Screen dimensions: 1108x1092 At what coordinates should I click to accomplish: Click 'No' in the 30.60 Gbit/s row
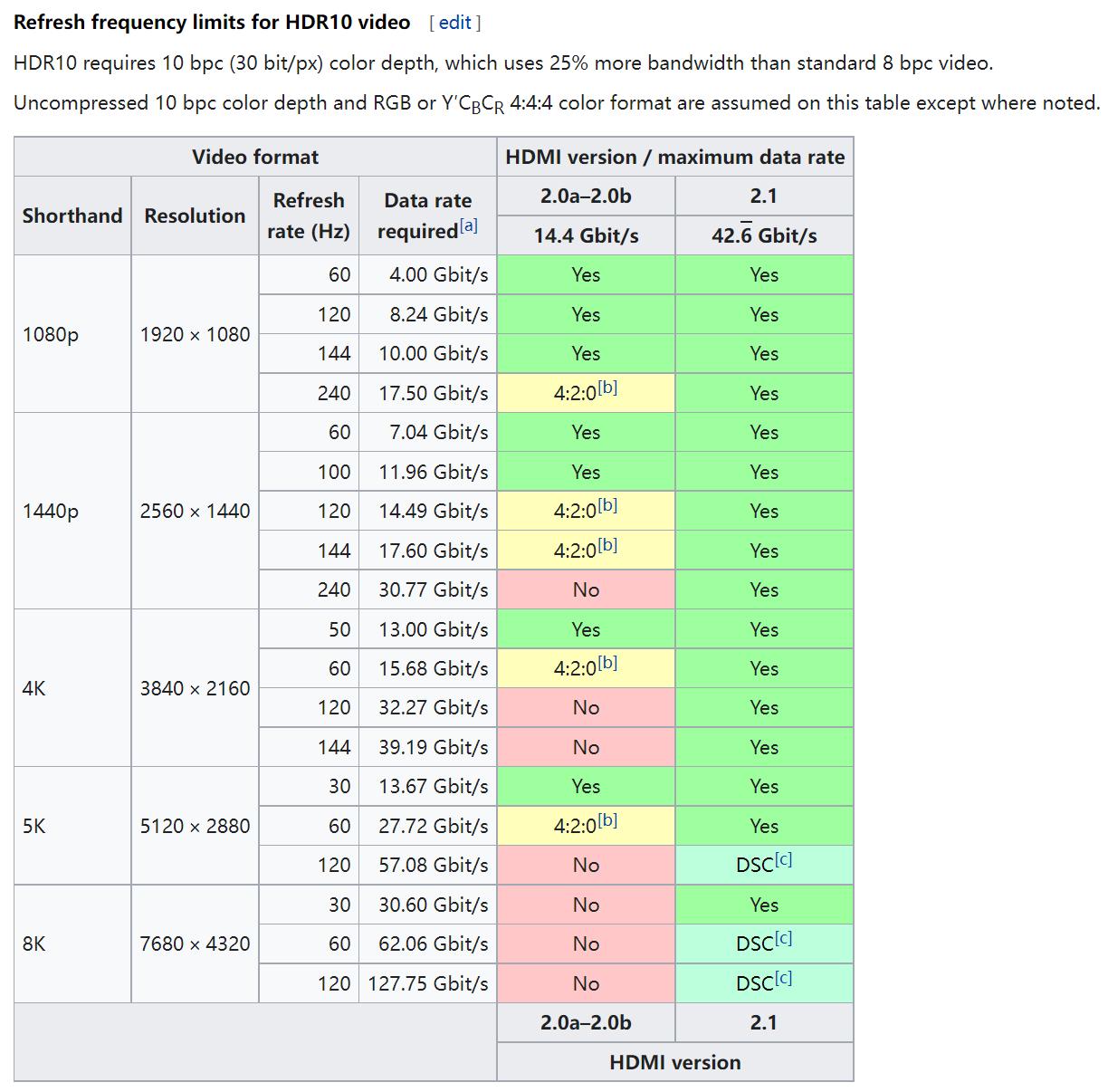click(x=587, y=905)
